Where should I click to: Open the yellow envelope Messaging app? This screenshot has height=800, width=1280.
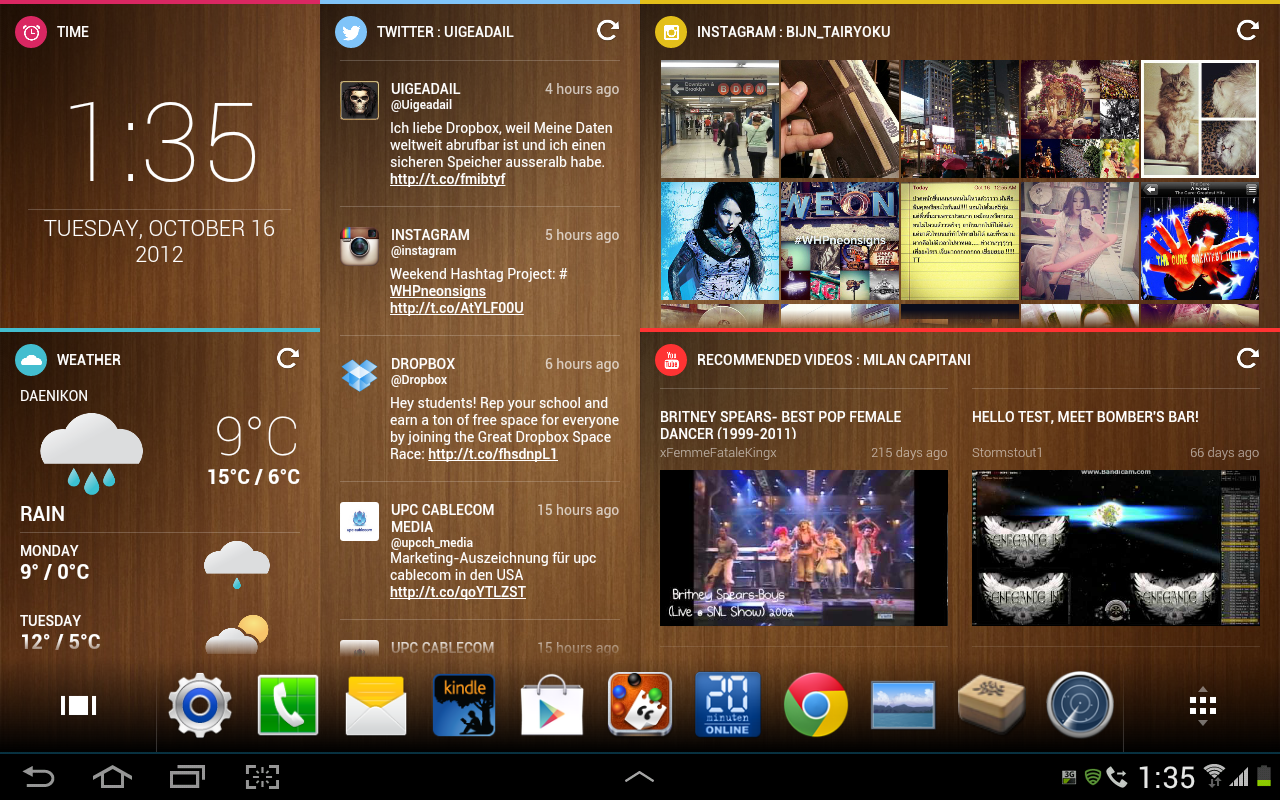(x=376, y=705)
